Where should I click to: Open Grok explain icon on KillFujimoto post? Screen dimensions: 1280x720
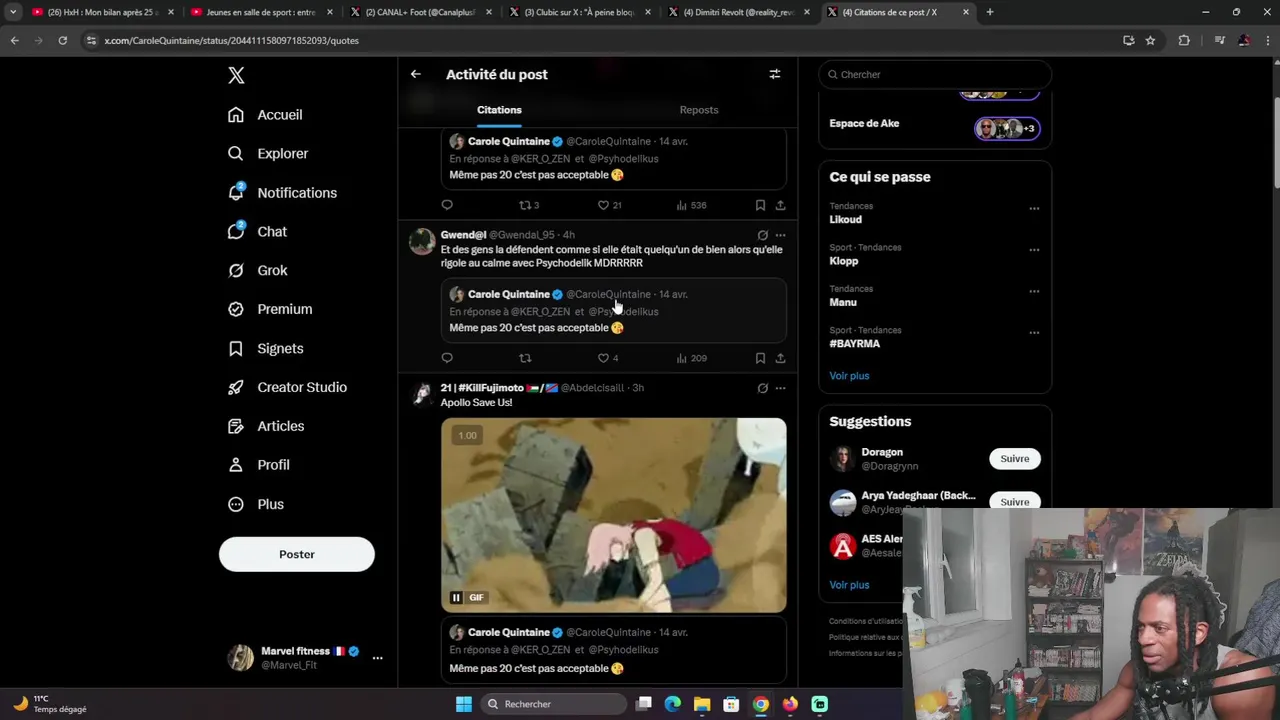pos(762,388)
